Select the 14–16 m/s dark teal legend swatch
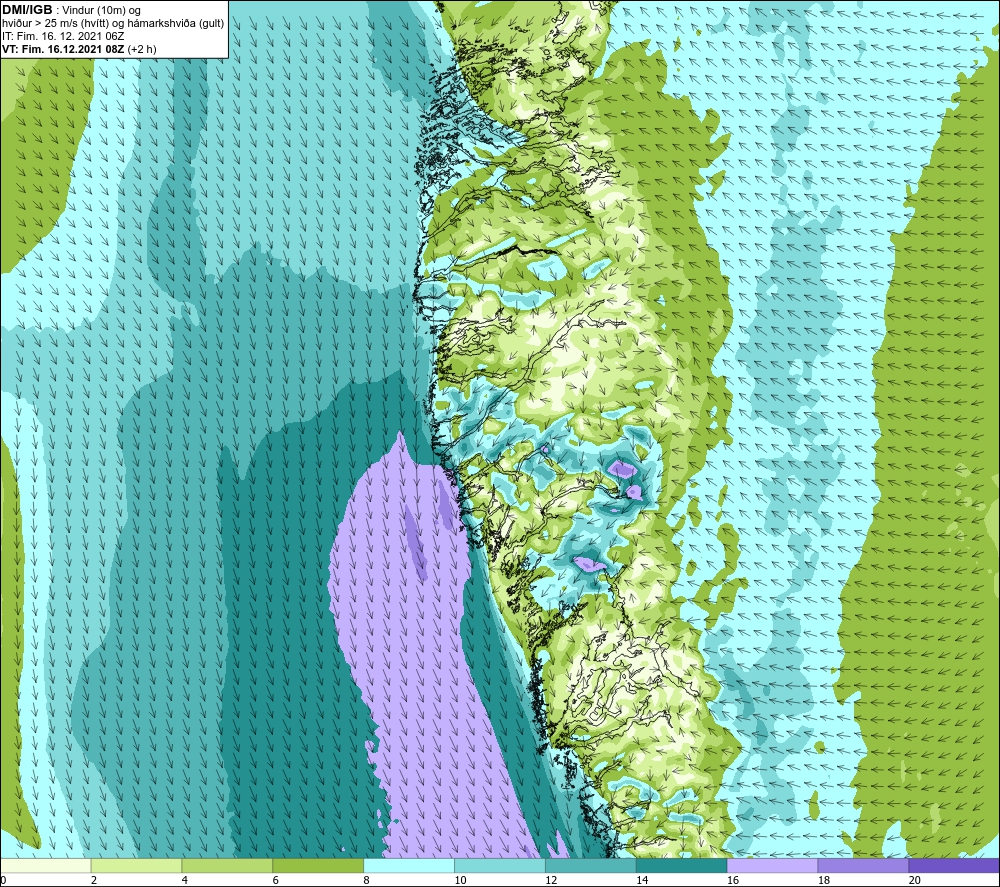This screenshot has width=1000, height=887. (x=682, y=866)
